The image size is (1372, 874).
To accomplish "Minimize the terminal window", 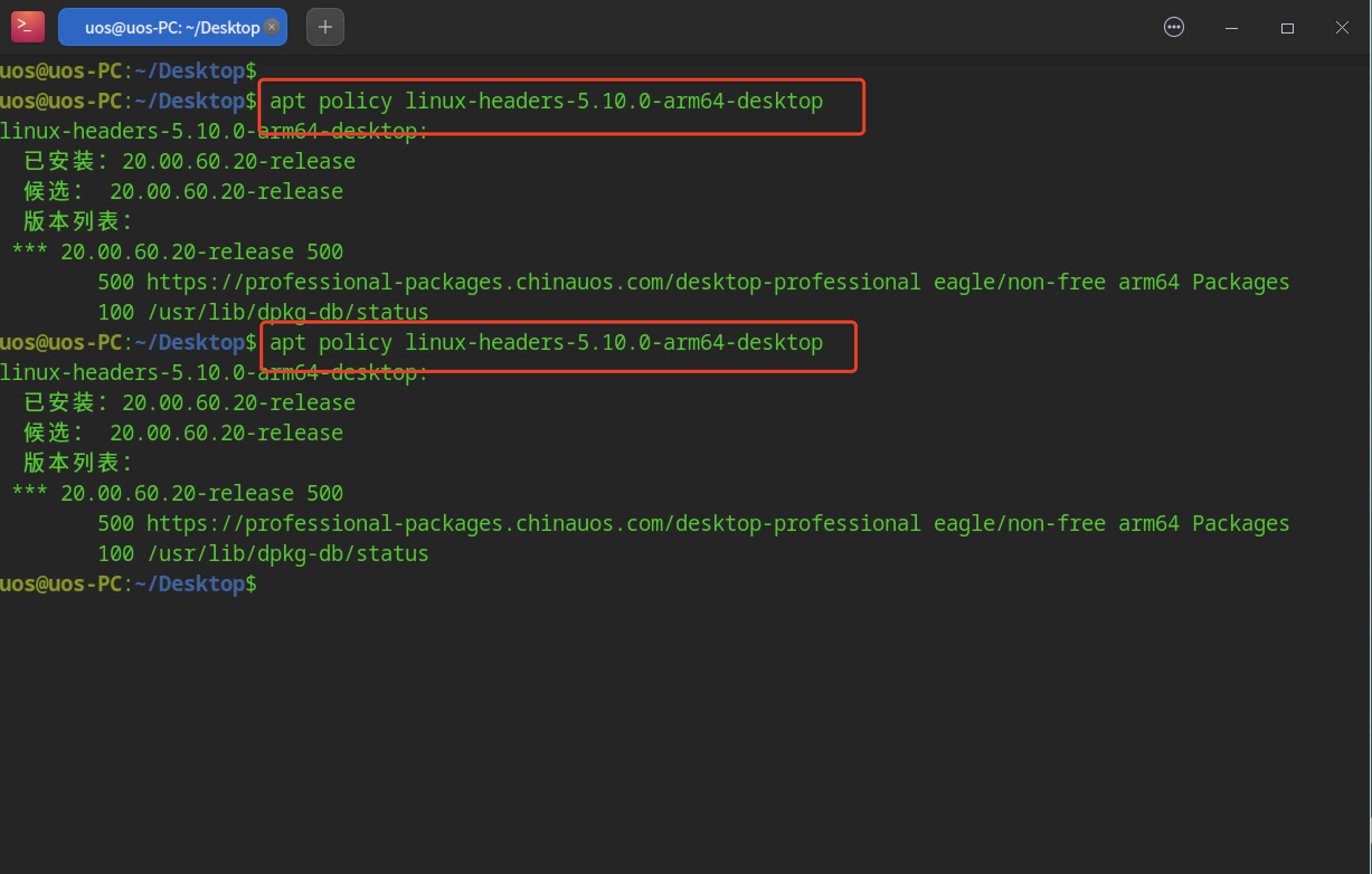I will click(1231, 28).
